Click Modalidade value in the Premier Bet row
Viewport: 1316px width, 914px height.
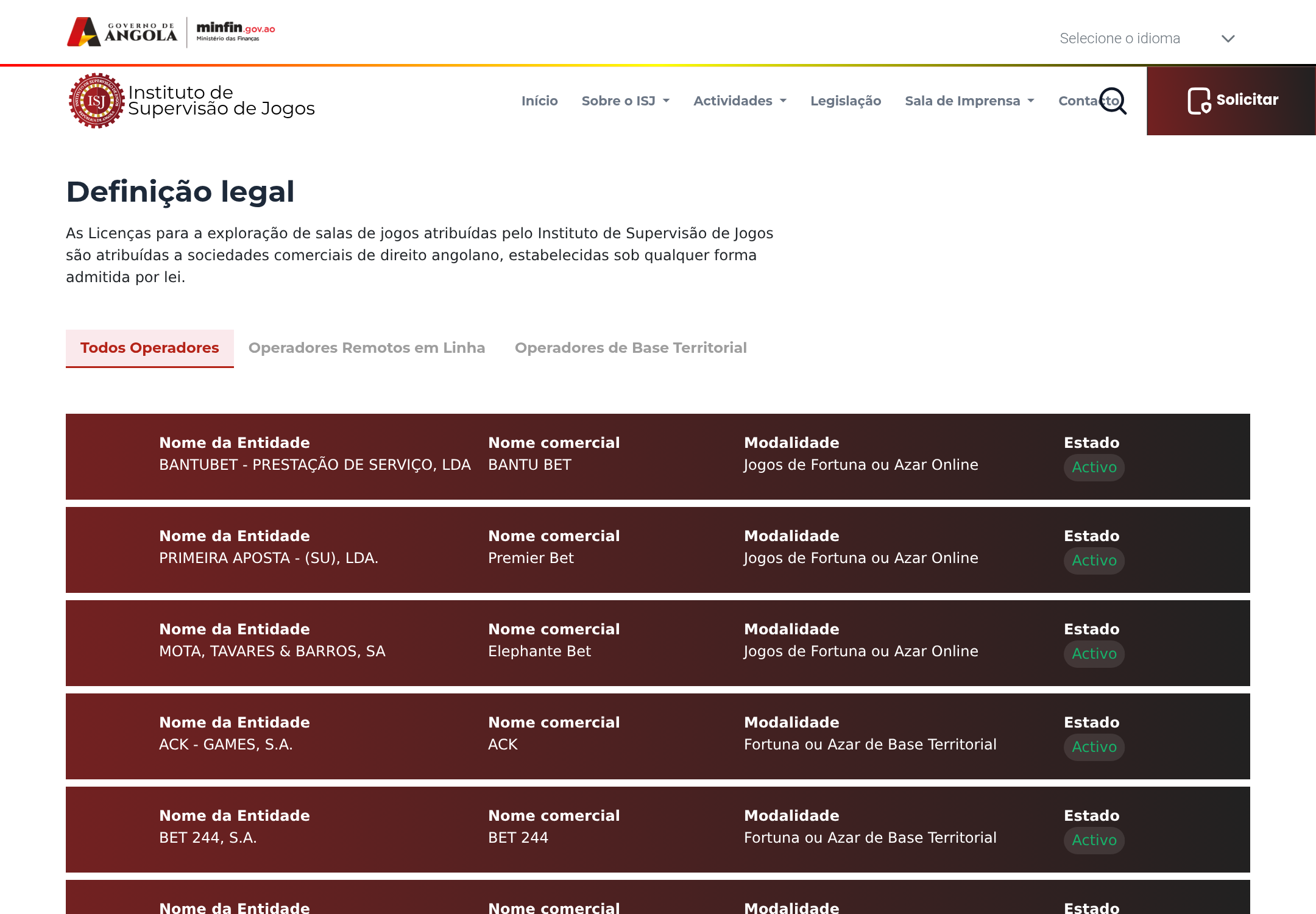click(x=861, y=558)
